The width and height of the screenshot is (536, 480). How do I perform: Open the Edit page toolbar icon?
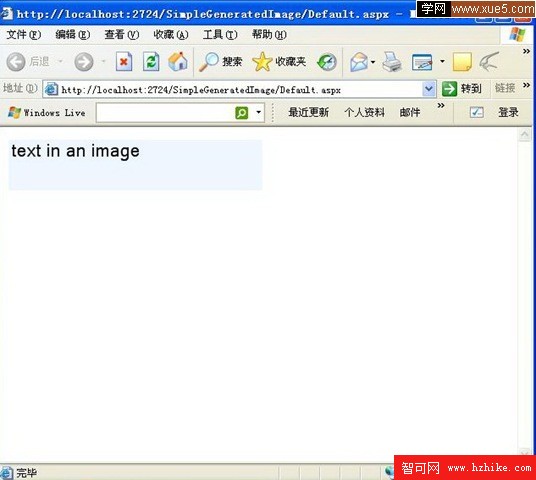click(x=422, y=62)
